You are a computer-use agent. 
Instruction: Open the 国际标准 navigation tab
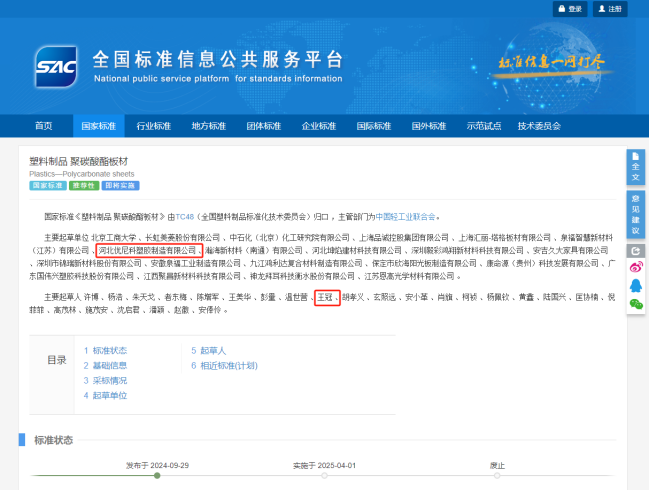pos(373,126)
